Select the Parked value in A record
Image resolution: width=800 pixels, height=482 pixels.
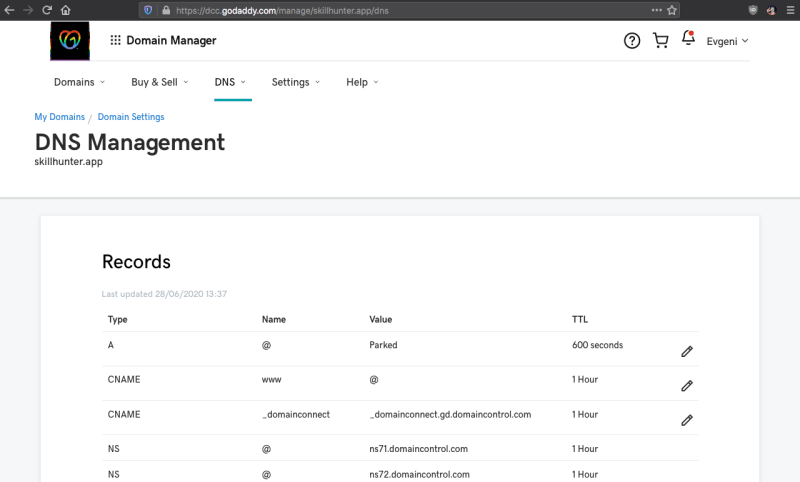point(383,345)
